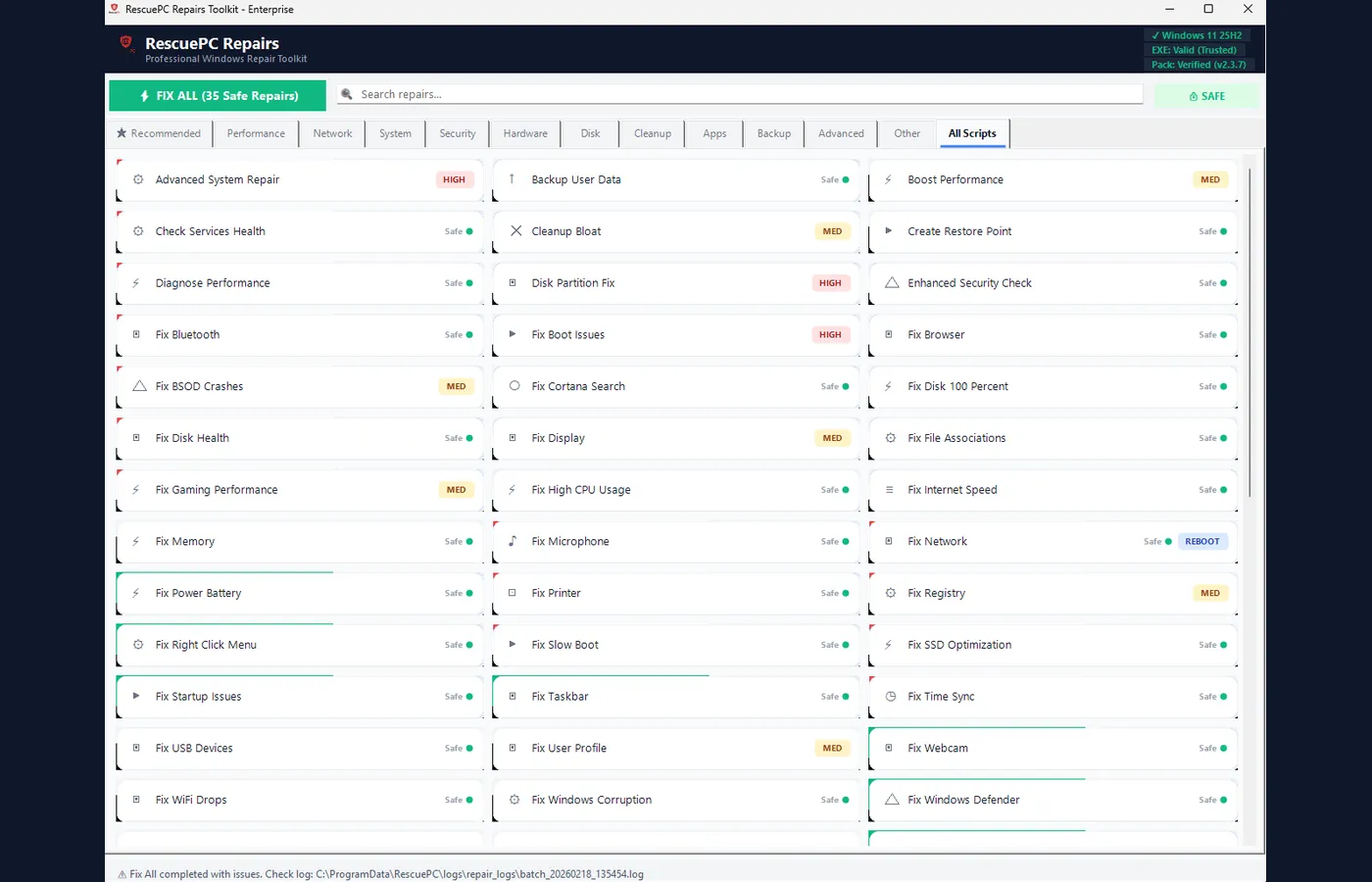Switch to the Disk tab
This screenshot has width=1372, height=882.
(x=590, y=133)
